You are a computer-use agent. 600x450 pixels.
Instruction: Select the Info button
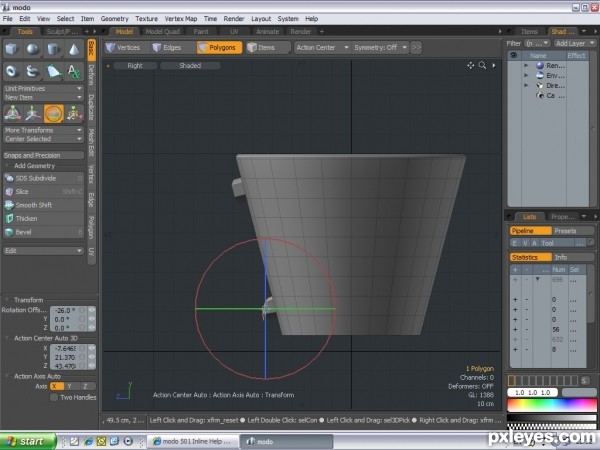[573, 257]
